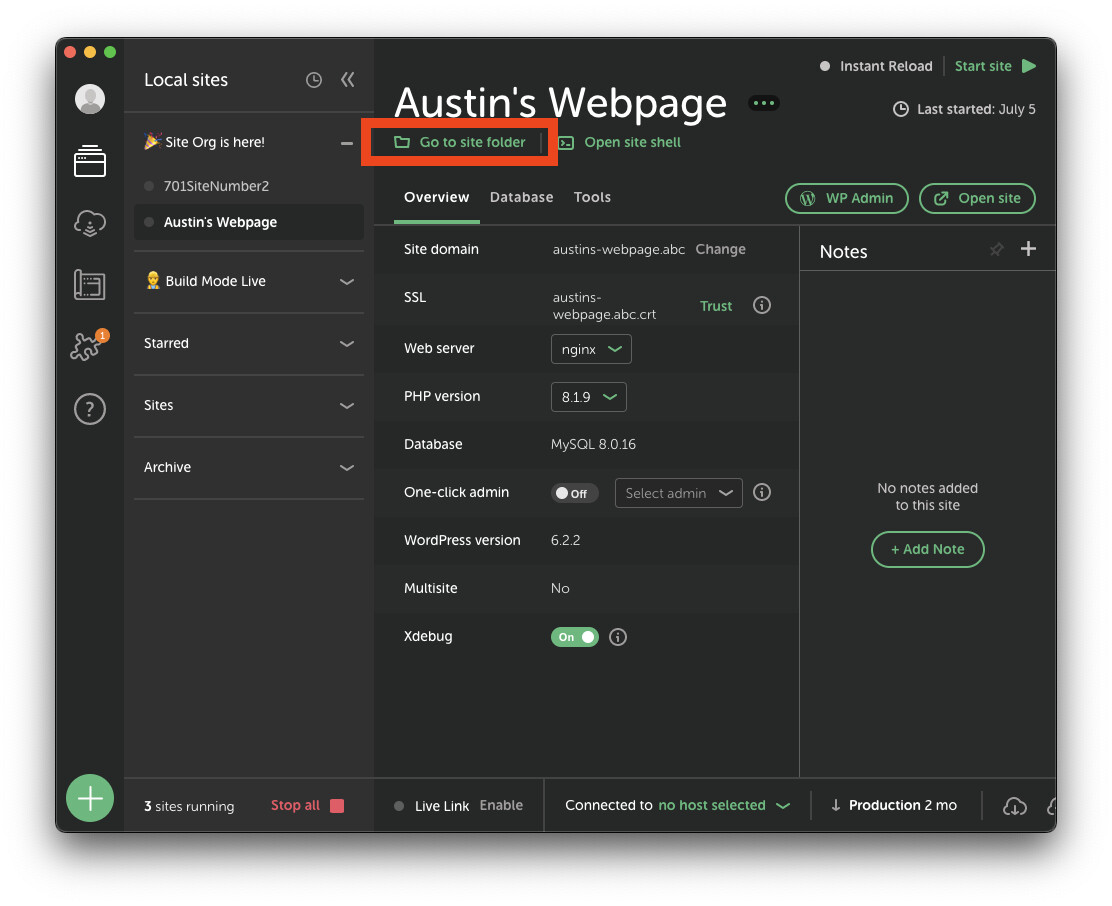1112x906 pixels.
Task: Click Change next to site domain
Action: pyautogui.click(x=721, y=250)
